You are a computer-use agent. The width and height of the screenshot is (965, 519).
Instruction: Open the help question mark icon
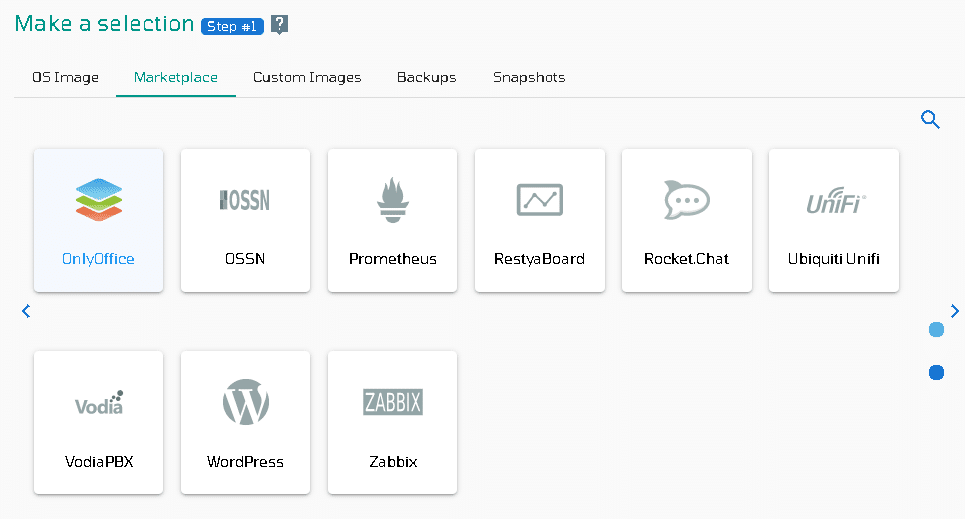[x=279, y=25]
